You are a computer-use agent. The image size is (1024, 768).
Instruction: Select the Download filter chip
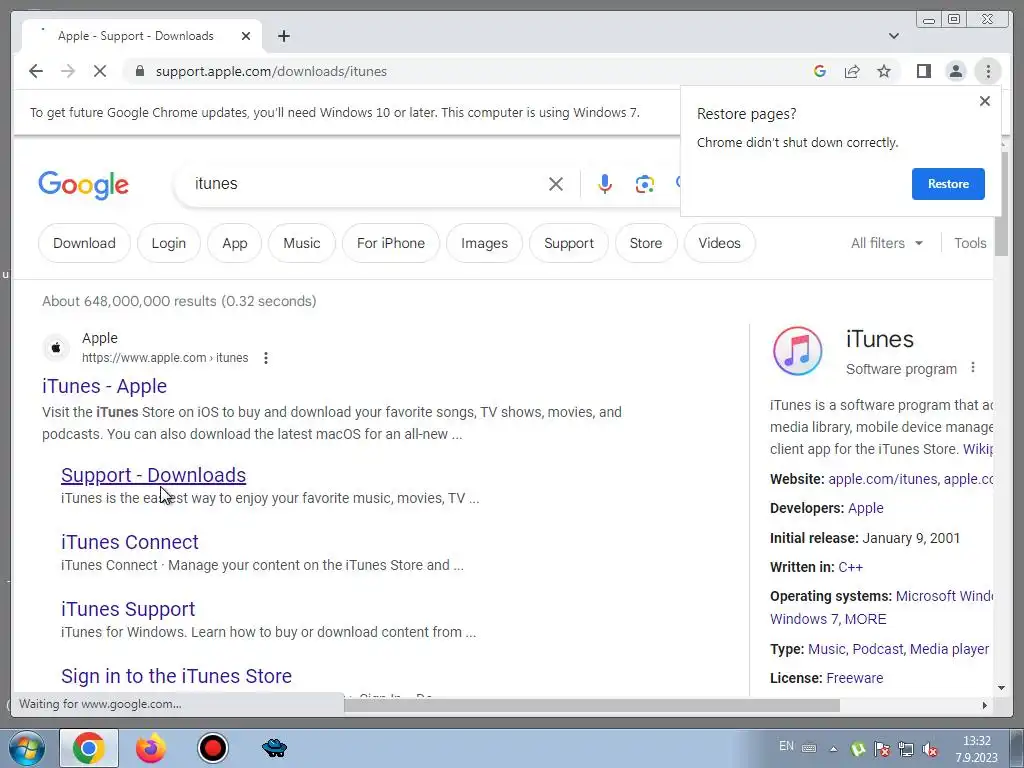pyautogui.click(x=84, y=243)
